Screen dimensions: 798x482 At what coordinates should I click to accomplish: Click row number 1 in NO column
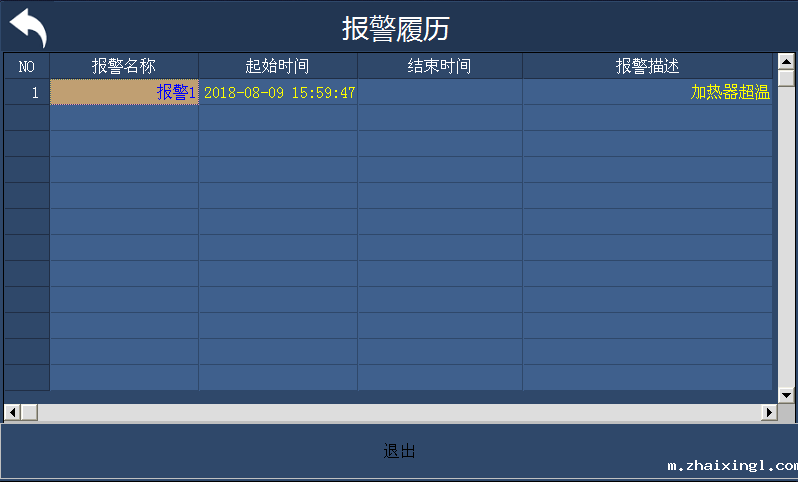(x=27, y=92)
